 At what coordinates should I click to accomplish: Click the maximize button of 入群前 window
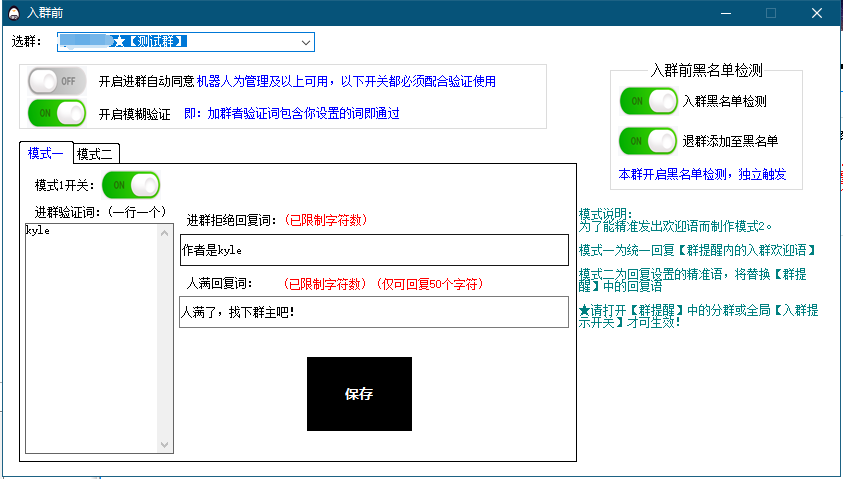[x=771, y=13]
